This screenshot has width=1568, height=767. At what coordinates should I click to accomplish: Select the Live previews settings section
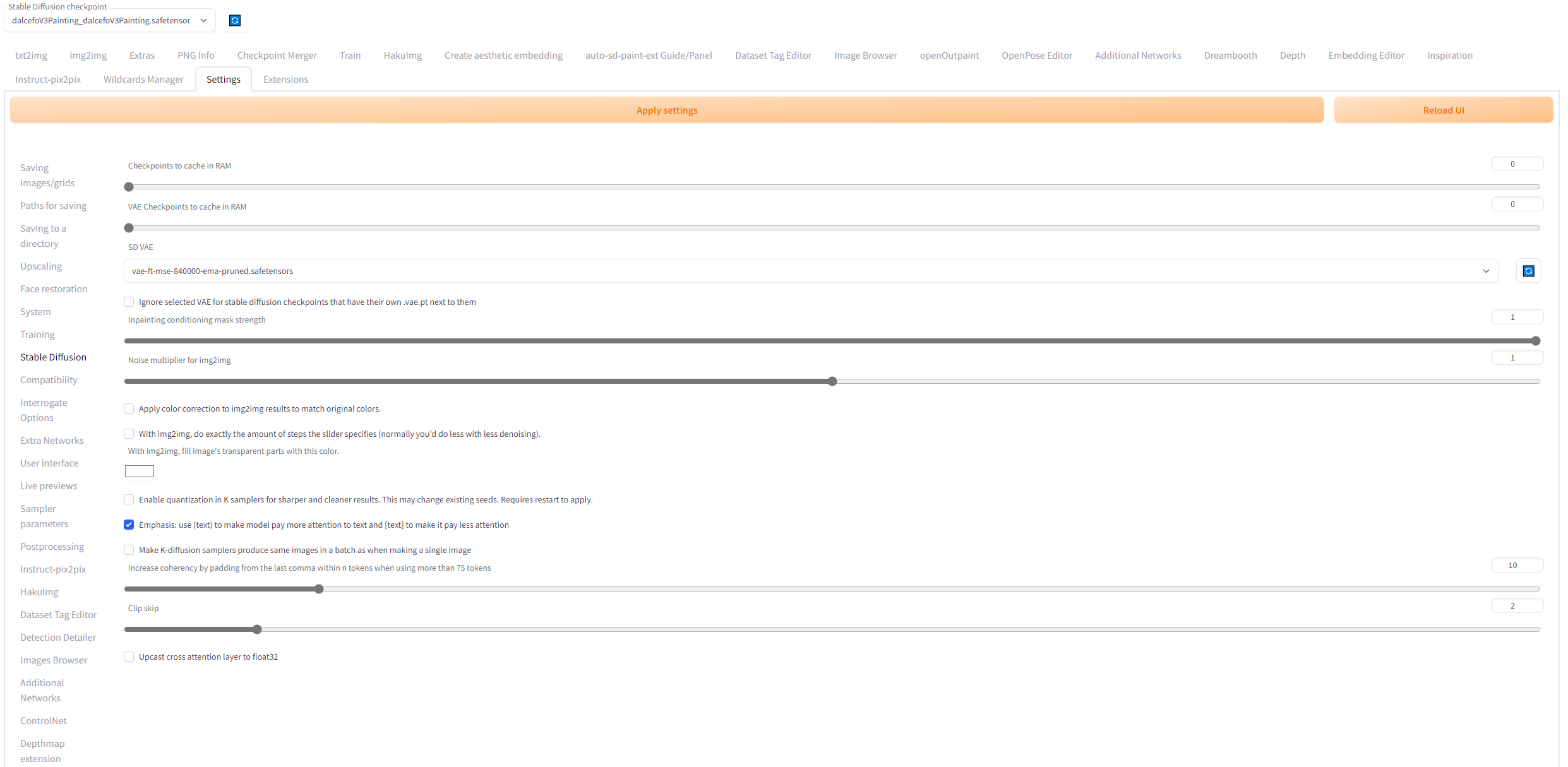point(49,485)
